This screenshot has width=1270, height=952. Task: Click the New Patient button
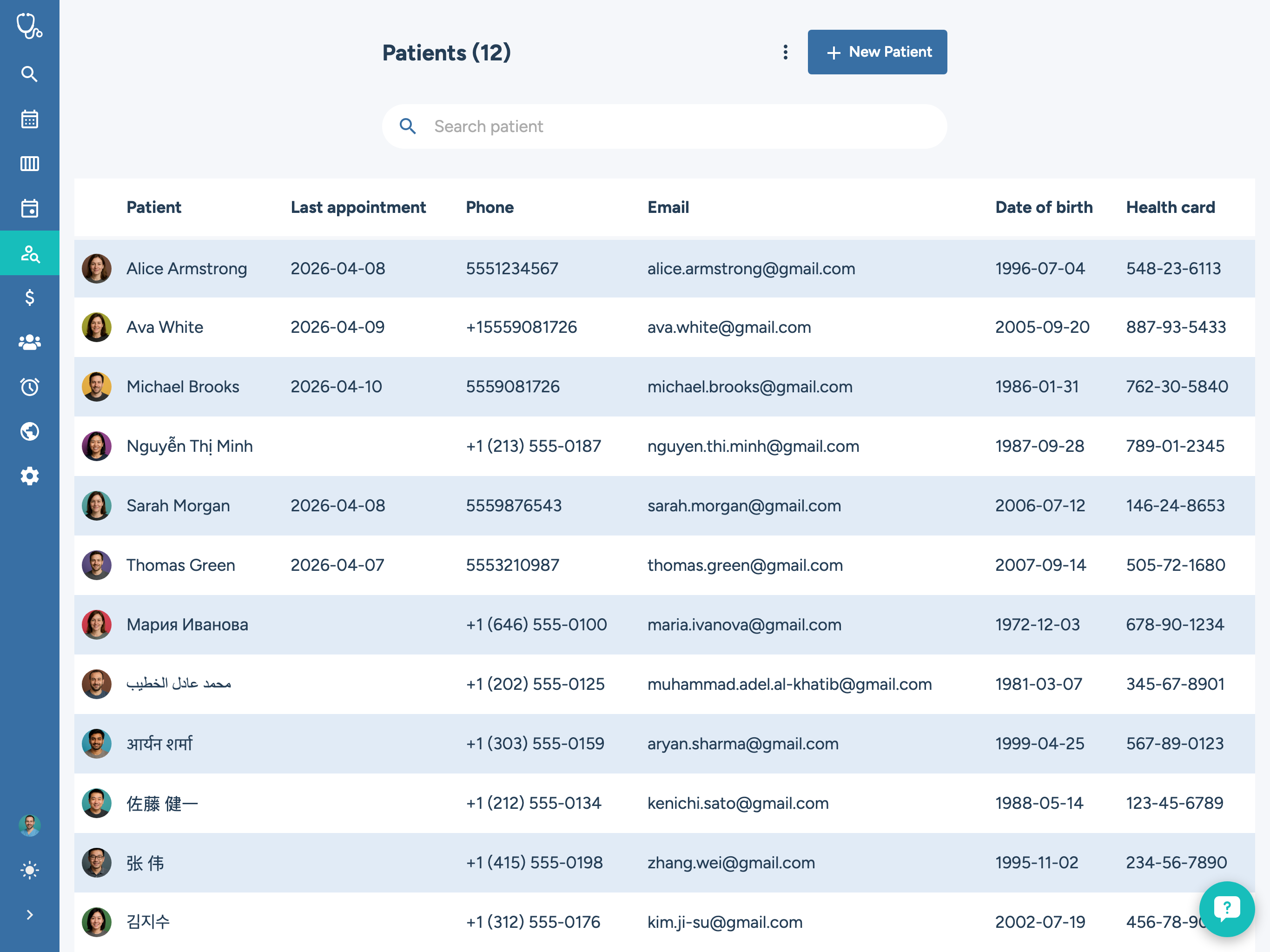(x=877, y=52)
